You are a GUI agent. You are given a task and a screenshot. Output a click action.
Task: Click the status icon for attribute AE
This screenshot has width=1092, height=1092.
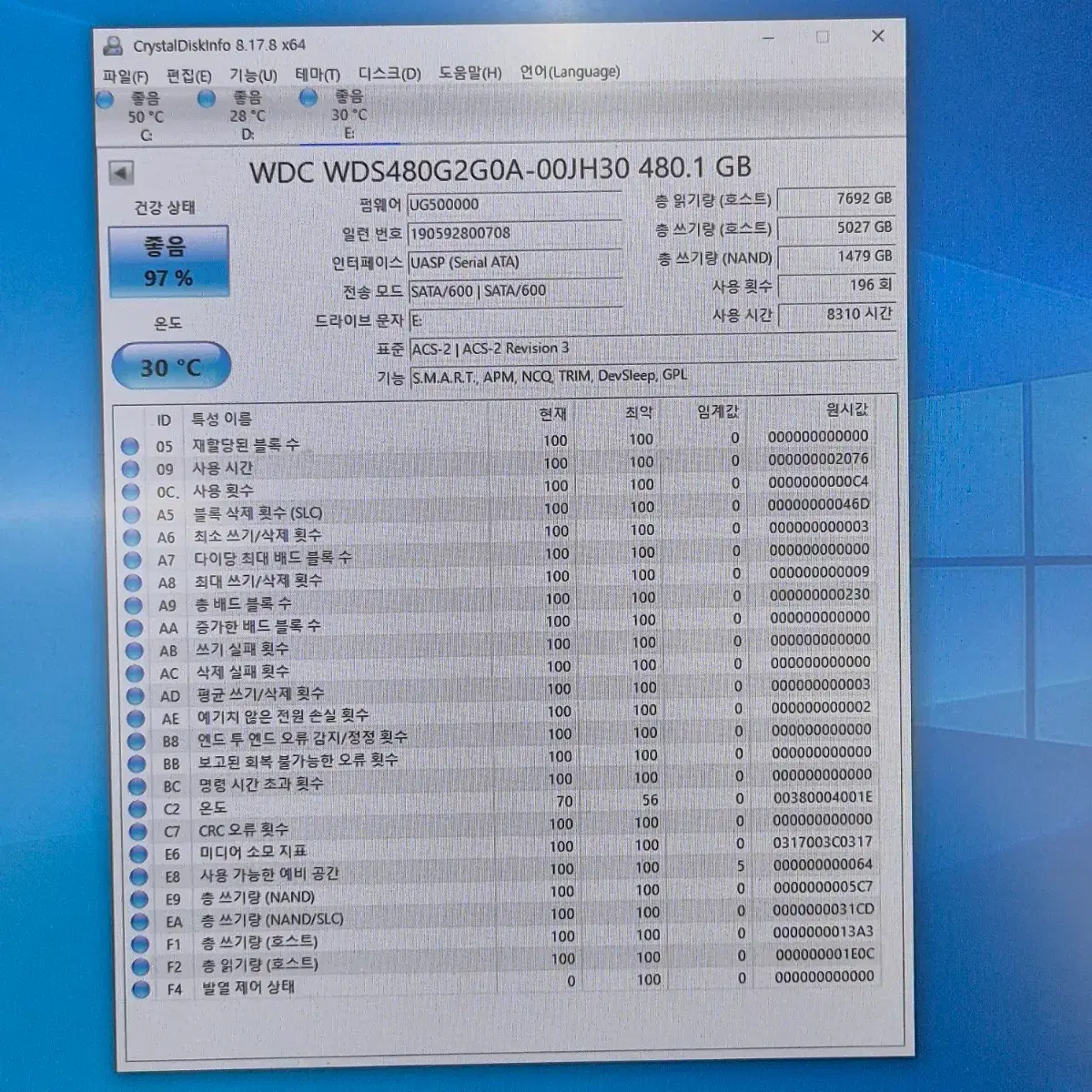[x=136, y=719]
